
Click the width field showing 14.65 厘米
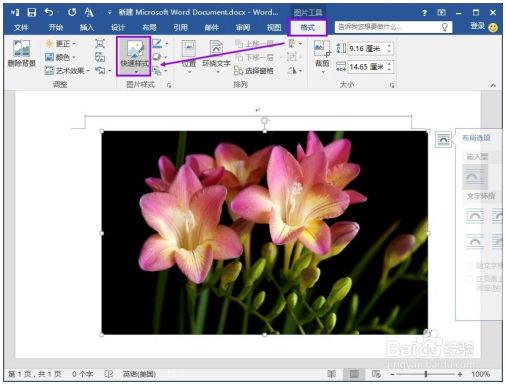366,67
